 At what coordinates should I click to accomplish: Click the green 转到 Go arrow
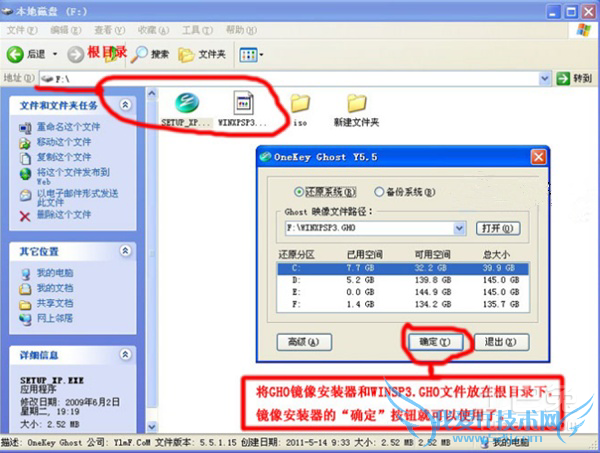coord(563,78)
